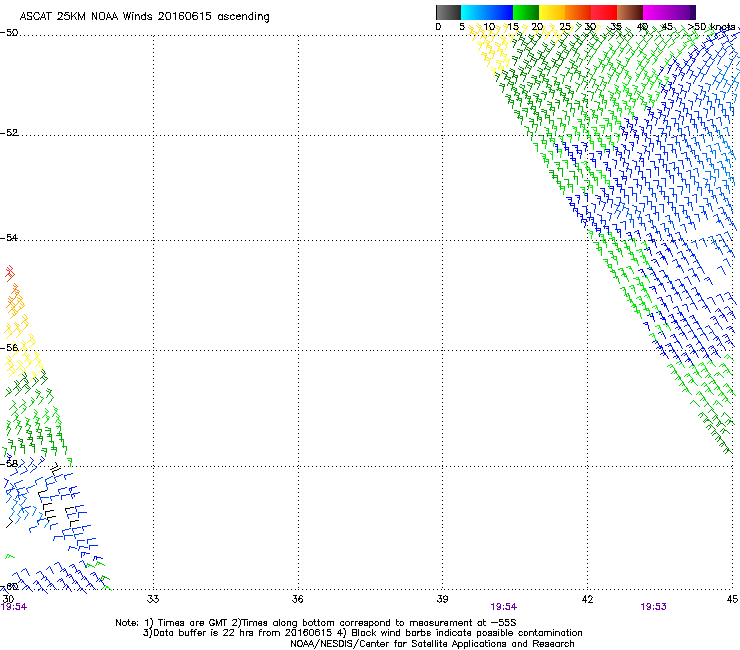Click the 39 longitude axis label
Screen dimensions: 740x650
click(442, 599)
